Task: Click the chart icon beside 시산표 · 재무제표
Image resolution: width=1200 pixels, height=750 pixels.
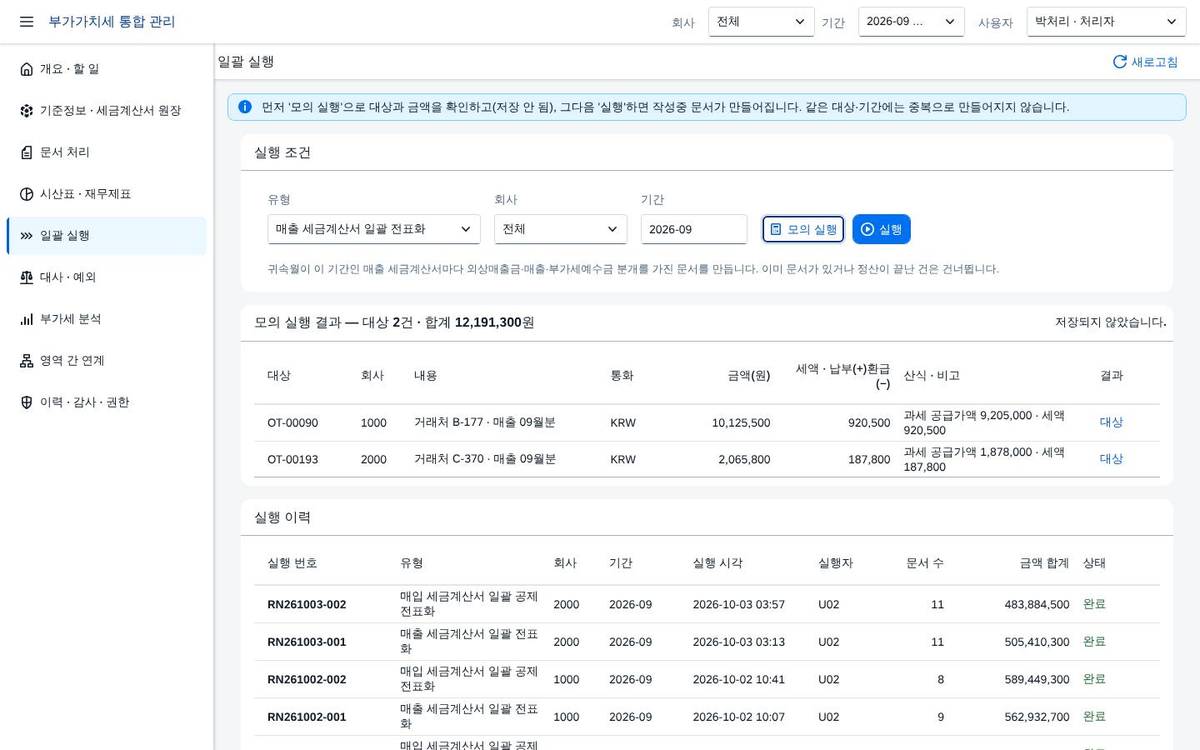Action: 27,194
